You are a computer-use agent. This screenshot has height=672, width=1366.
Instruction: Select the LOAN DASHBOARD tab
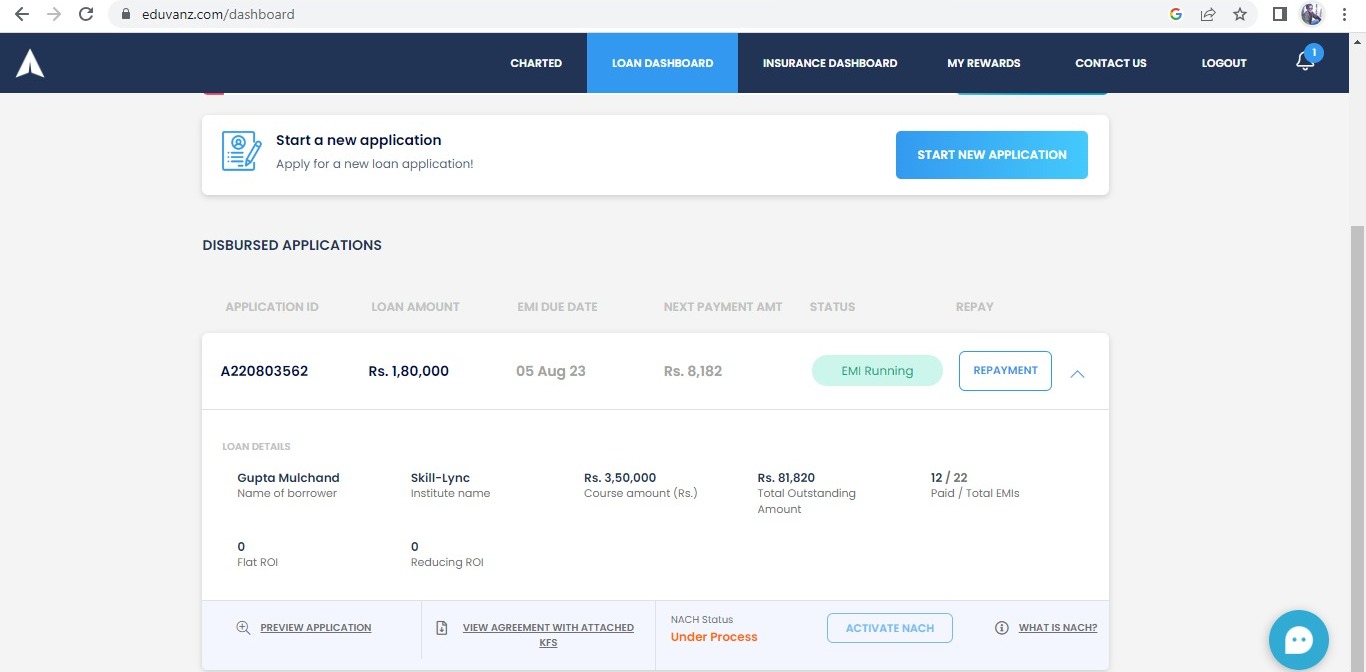pyautogui.click(x=662, y=63)
